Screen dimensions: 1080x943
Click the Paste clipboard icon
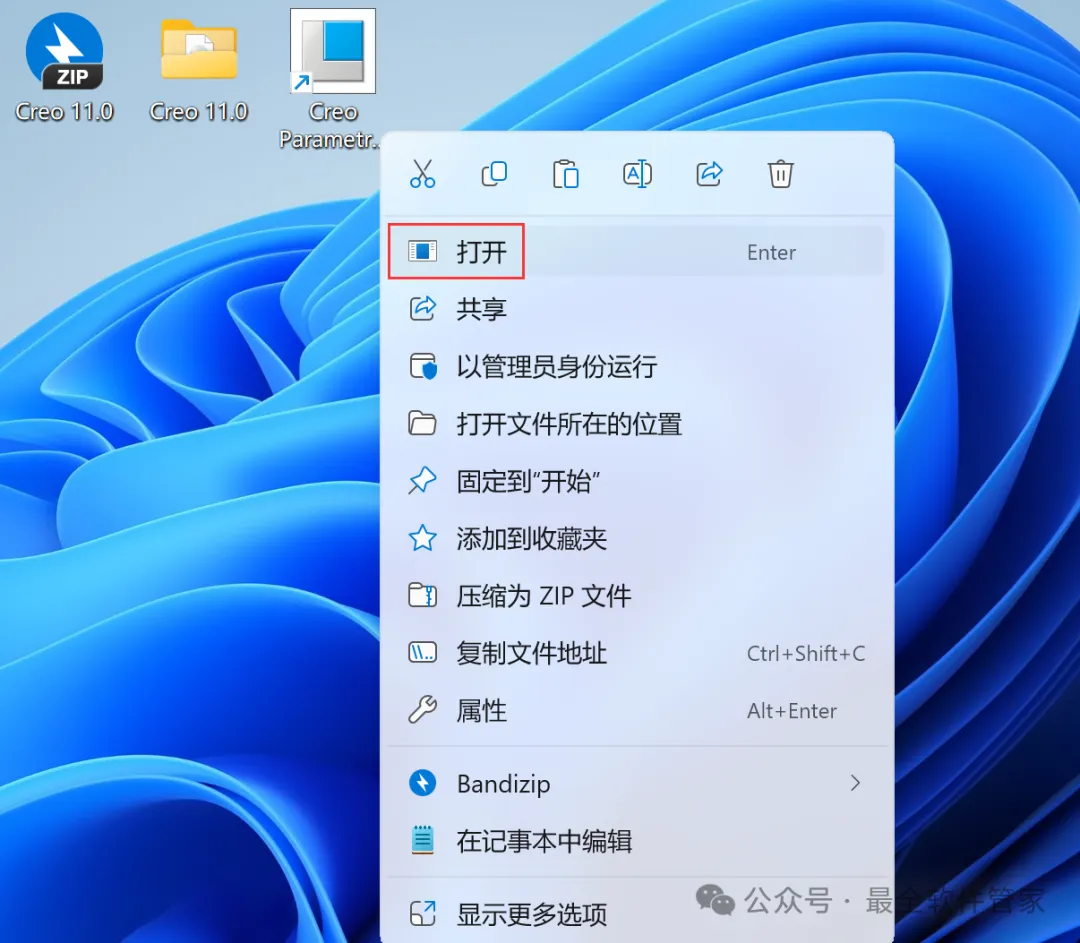pyautogui.click(x=565, y=174)
